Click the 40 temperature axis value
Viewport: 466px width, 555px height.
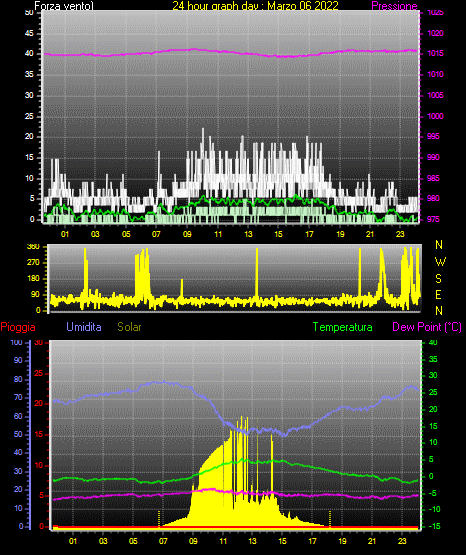pos(433,343)
